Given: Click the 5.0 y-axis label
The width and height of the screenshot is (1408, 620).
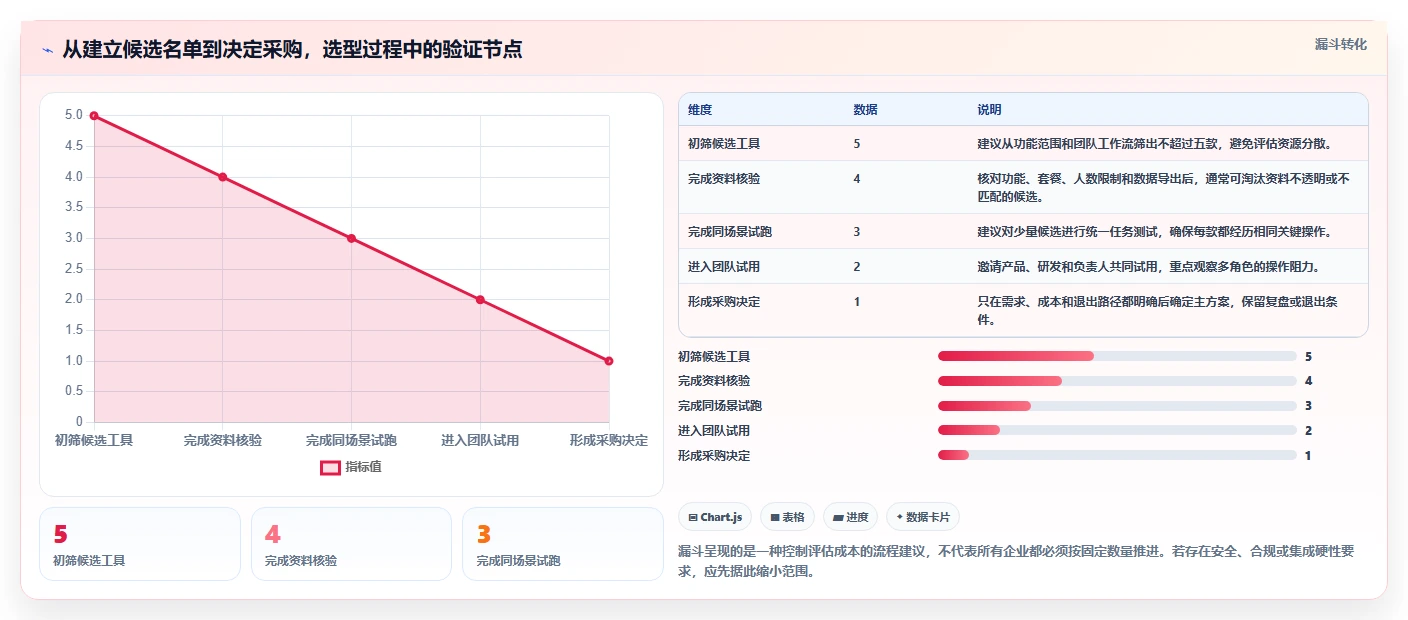Looking at the screenshot, I should click(x=74, y=115).
